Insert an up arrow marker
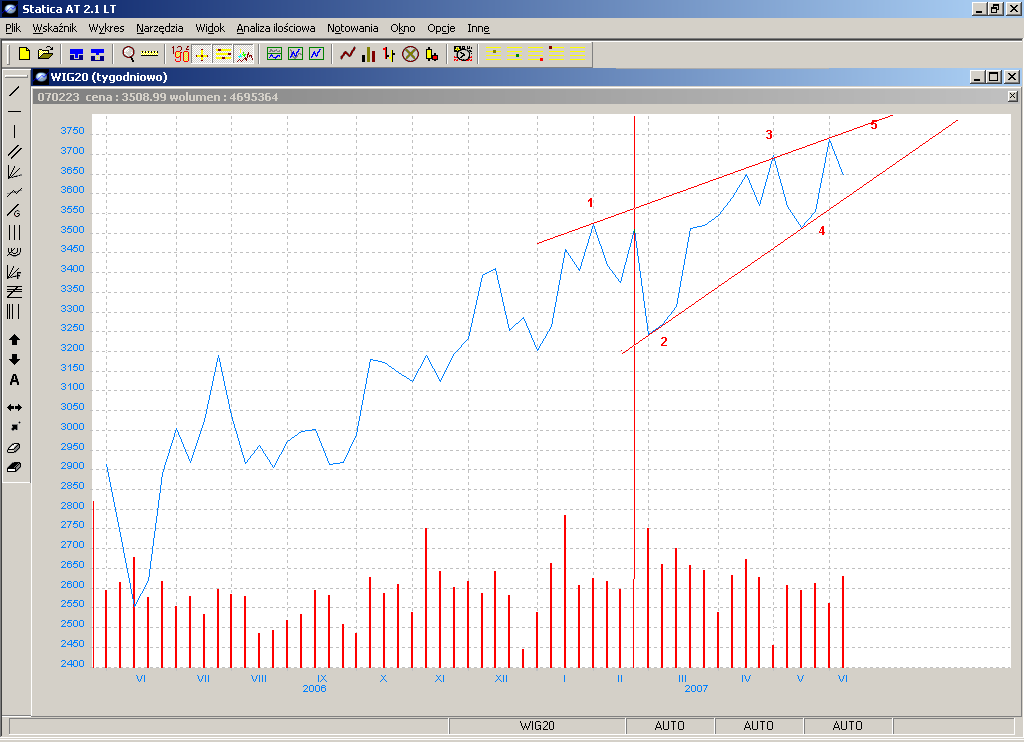Viewport: 1024px width, 742px height. pyautogui.click(x=14, y=340)
